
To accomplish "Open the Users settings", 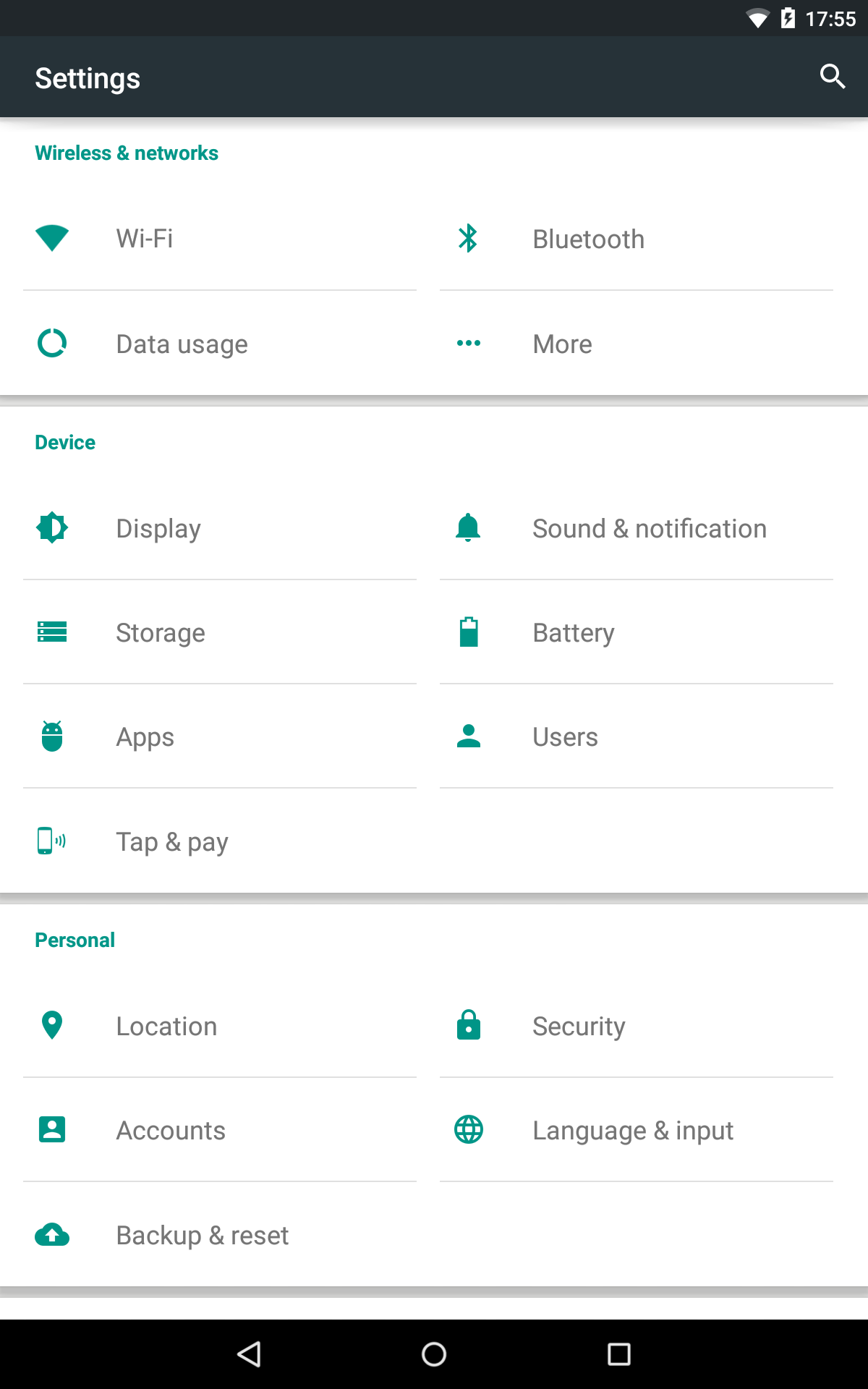I will point(564,736).
